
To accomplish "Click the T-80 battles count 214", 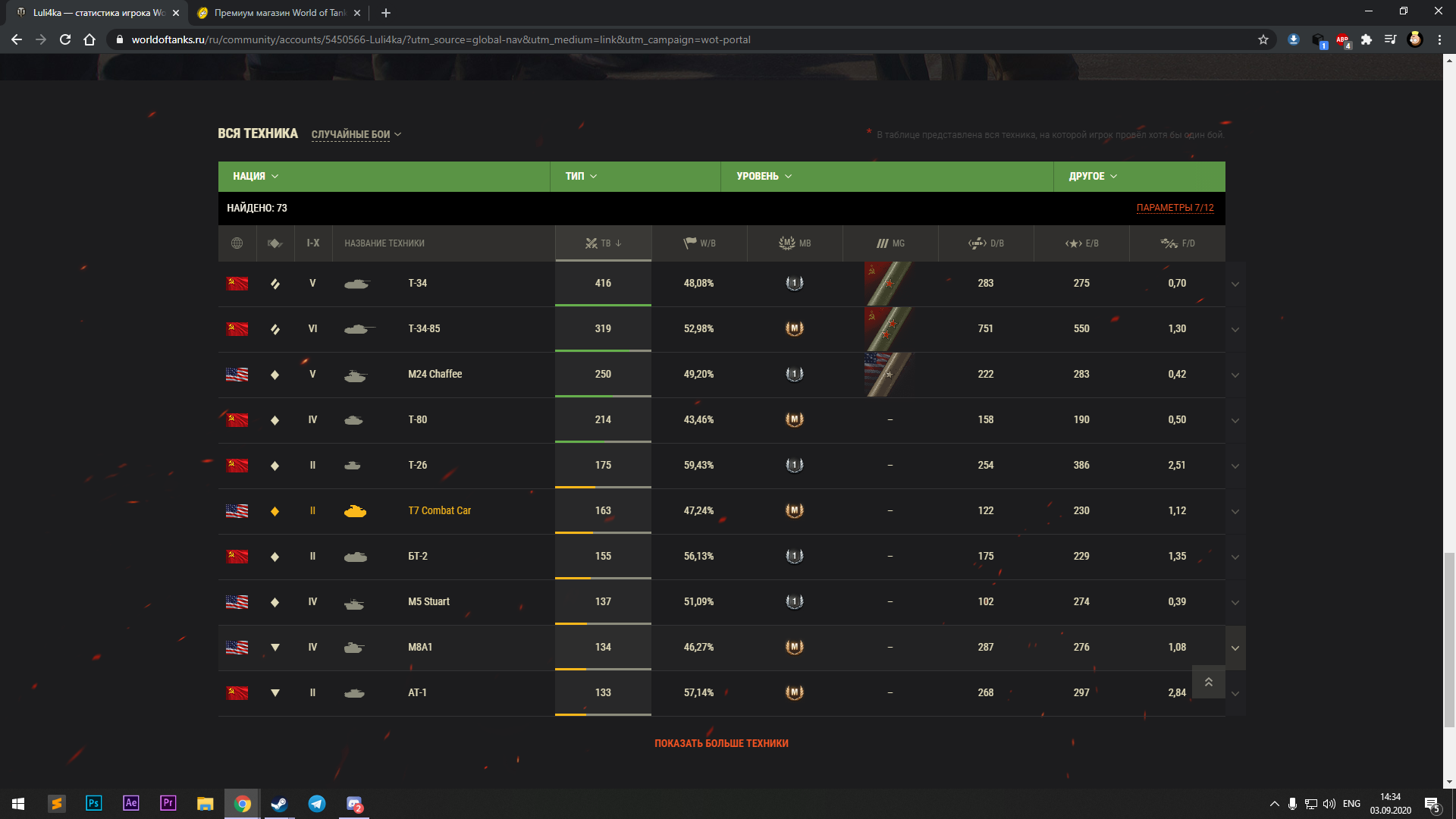I will click(x=603, y=420).
